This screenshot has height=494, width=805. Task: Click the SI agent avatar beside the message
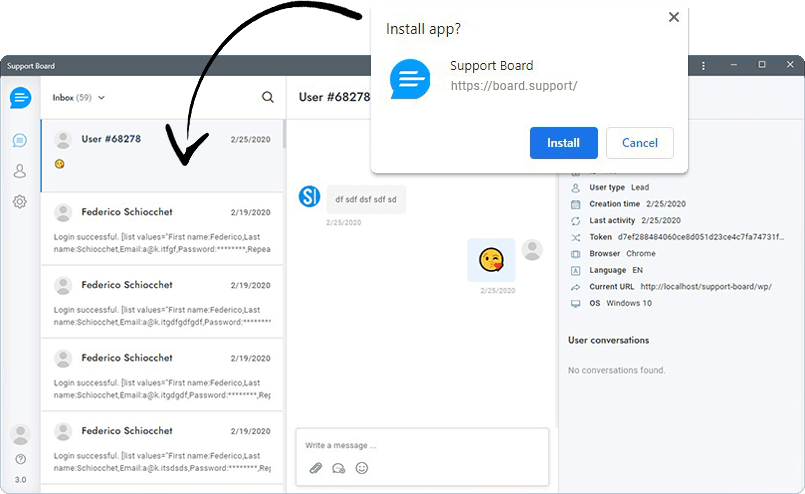point(309,196)
